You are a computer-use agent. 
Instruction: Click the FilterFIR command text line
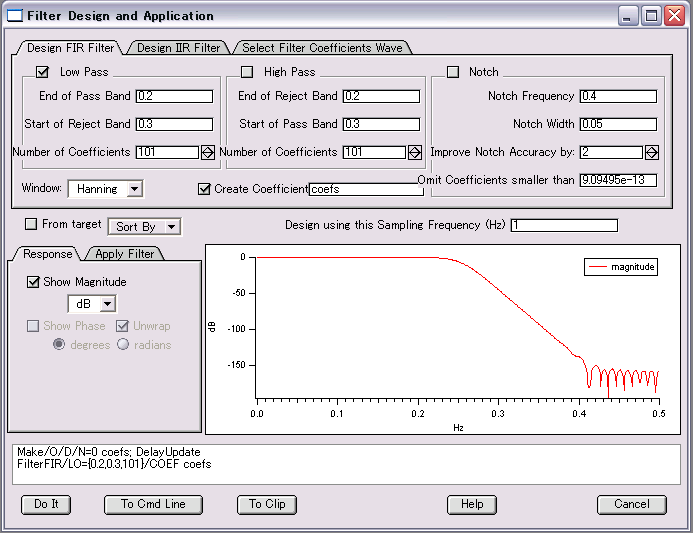114,464
